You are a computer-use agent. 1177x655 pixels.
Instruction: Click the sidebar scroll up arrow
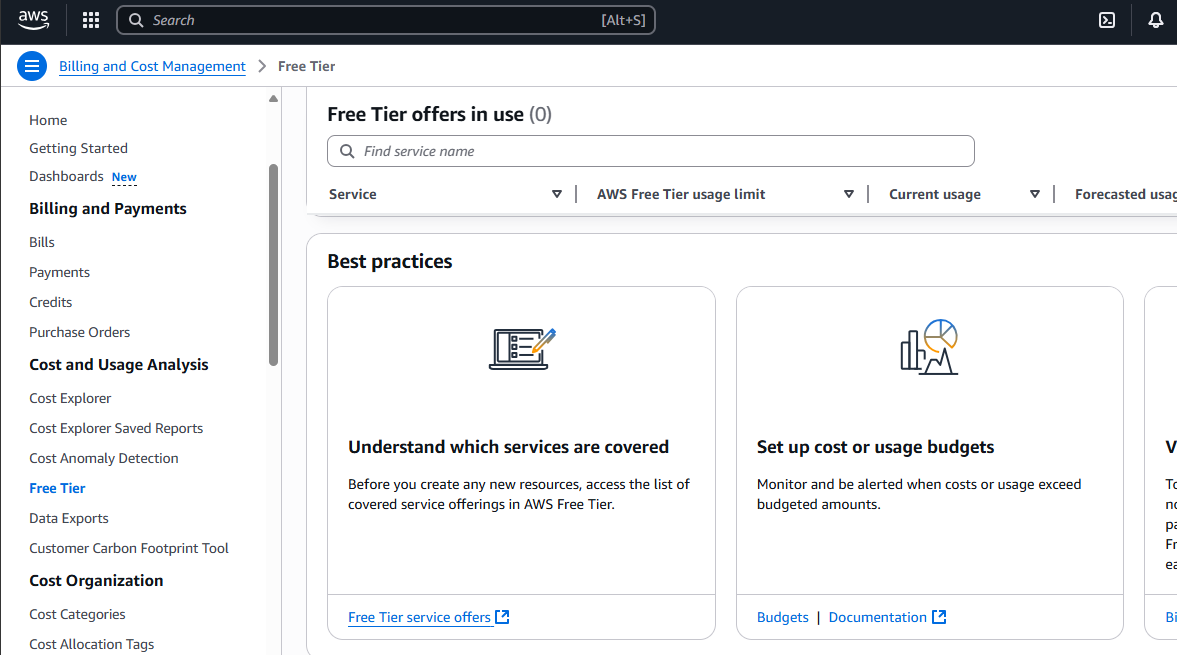(273, 98)
